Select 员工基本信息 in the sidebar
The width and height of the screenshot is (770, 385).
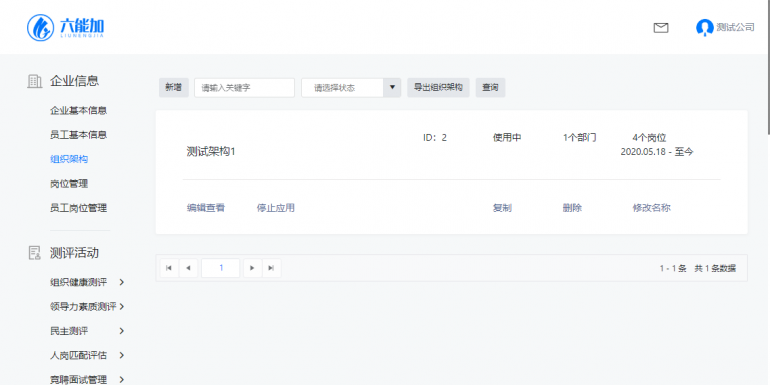tap(79, 135)
